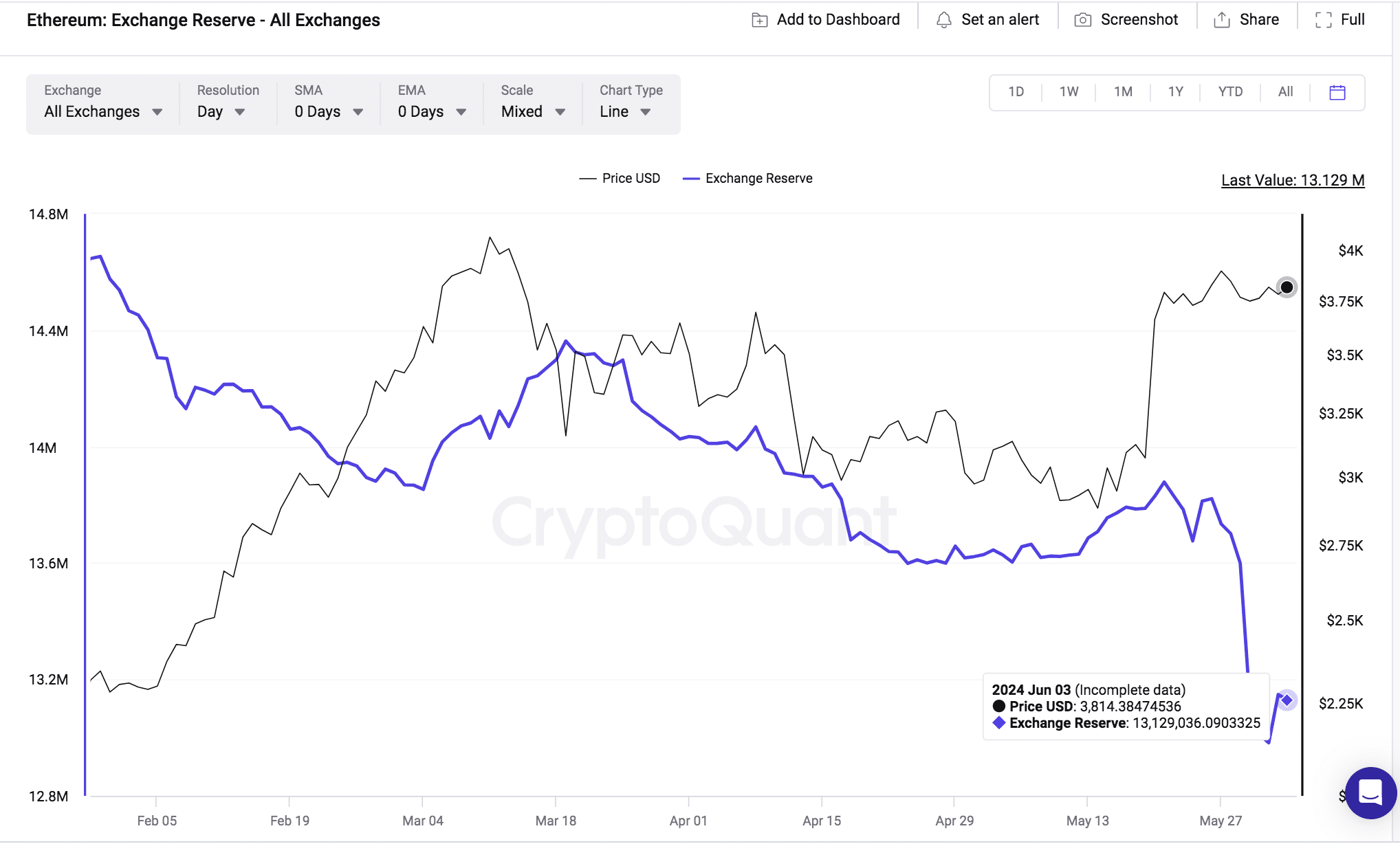Image resolution: width=1400 pixels, height=844 pixels.
Task: Toggle the EMA 0 Days setting
Action: [430, 111]
